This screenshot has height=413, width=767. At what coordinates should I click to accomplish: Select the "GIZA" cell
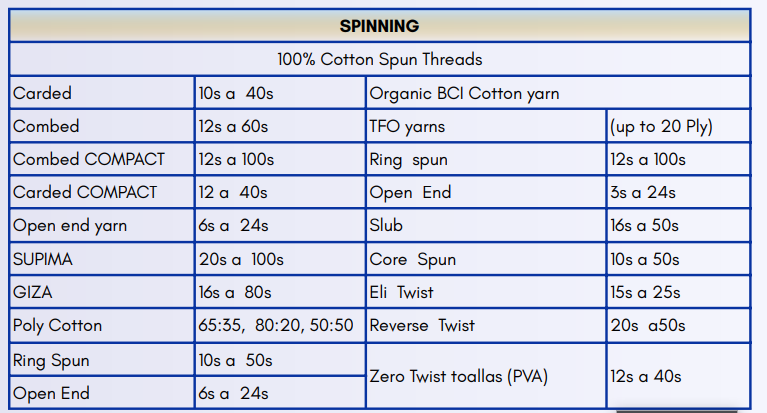33,292
